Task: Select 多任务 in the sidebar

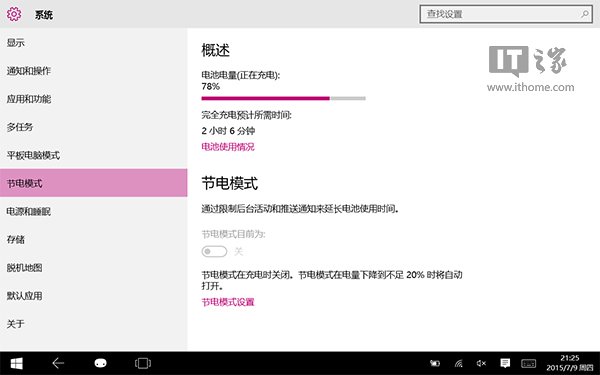Action: pyautogui.click(x=94, y=127)
